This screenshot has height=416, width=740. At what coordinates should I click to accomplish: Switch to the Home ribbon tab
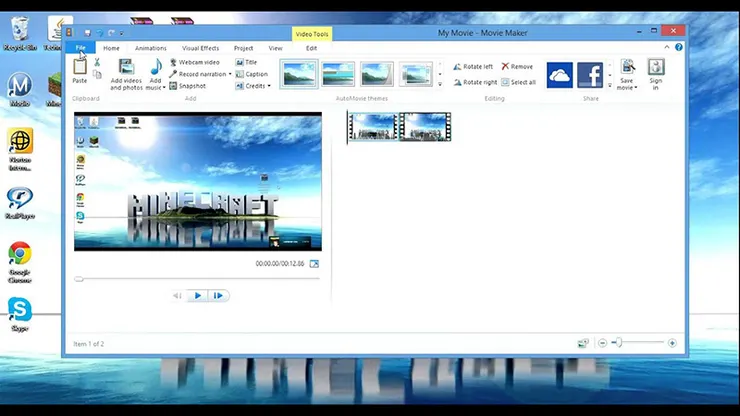click(x=111, y=48)
